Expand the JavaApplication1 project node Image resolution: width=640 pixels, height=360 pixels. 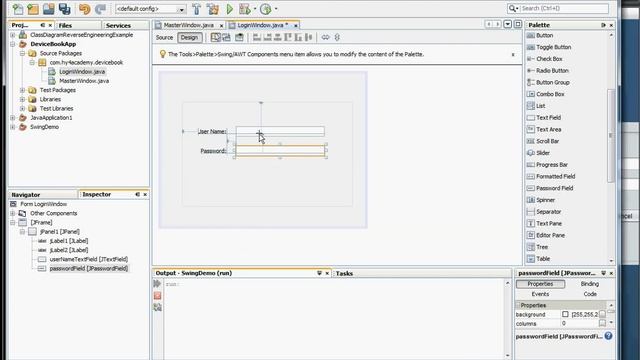(13, 118)
